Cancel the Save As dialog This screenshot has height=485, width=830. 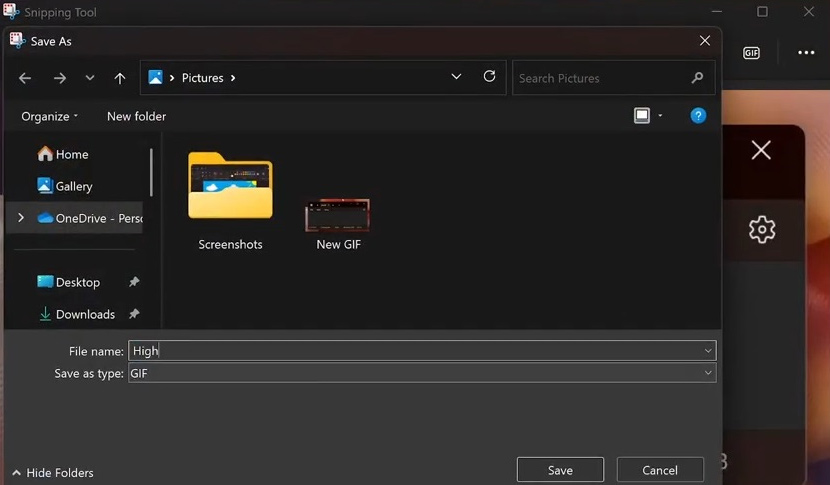(660, 470)
